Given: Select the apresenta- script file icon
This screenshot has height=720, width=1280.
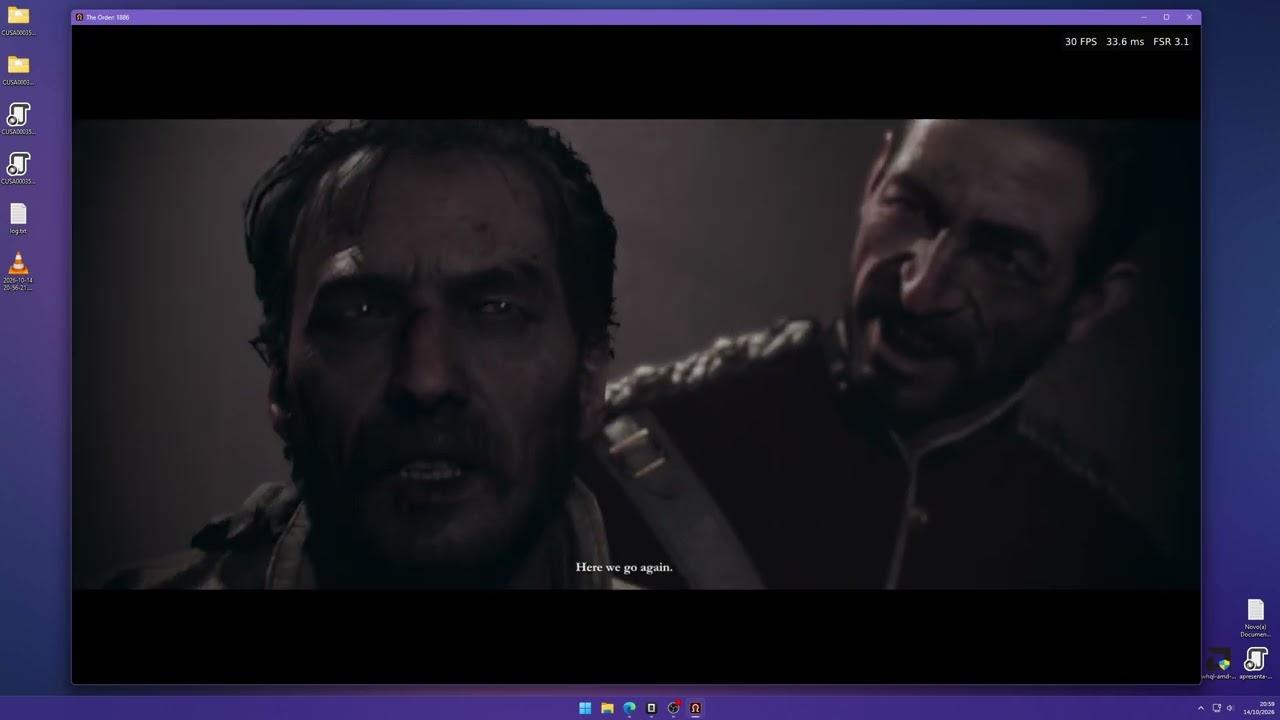Looking at the screenshot, I should 1256,664.
